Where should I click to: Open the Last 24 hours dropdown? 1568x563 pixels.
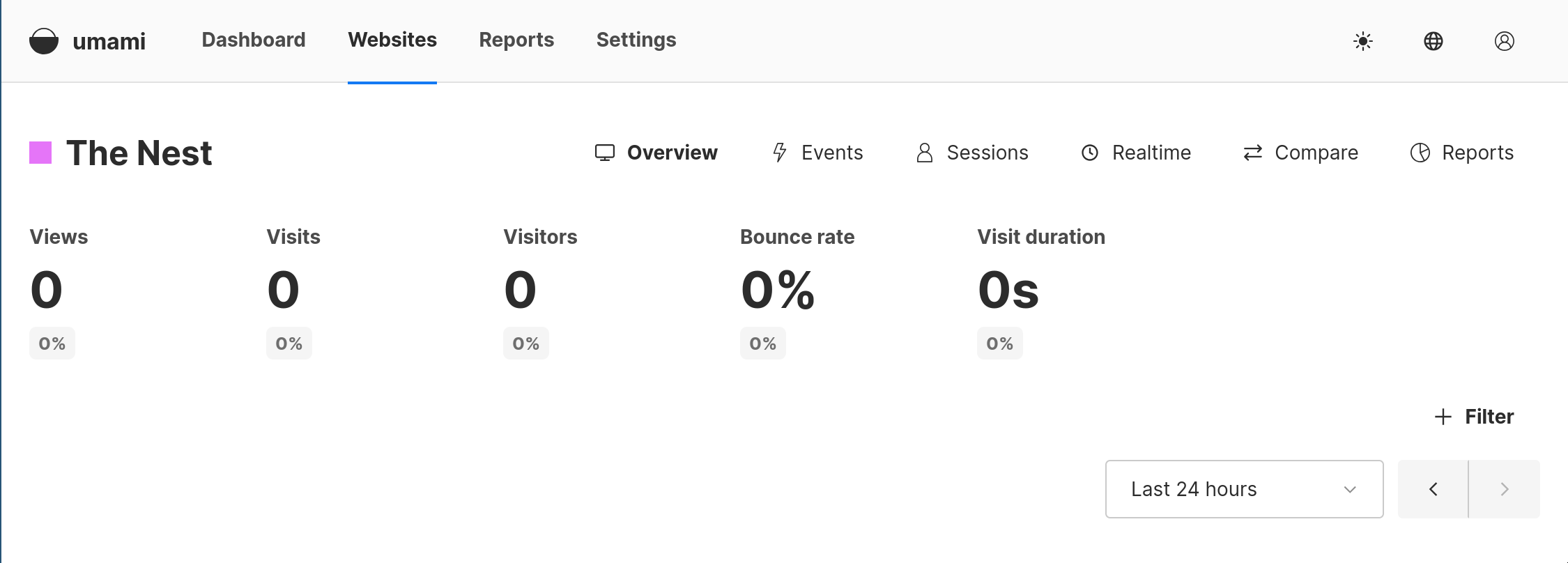pyautogui.click(x=1244, y=489)
